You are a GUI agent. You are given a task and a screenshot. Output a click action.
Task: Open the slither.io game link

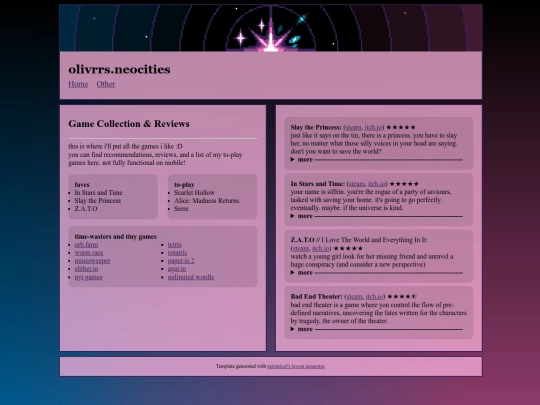[86, 269]
